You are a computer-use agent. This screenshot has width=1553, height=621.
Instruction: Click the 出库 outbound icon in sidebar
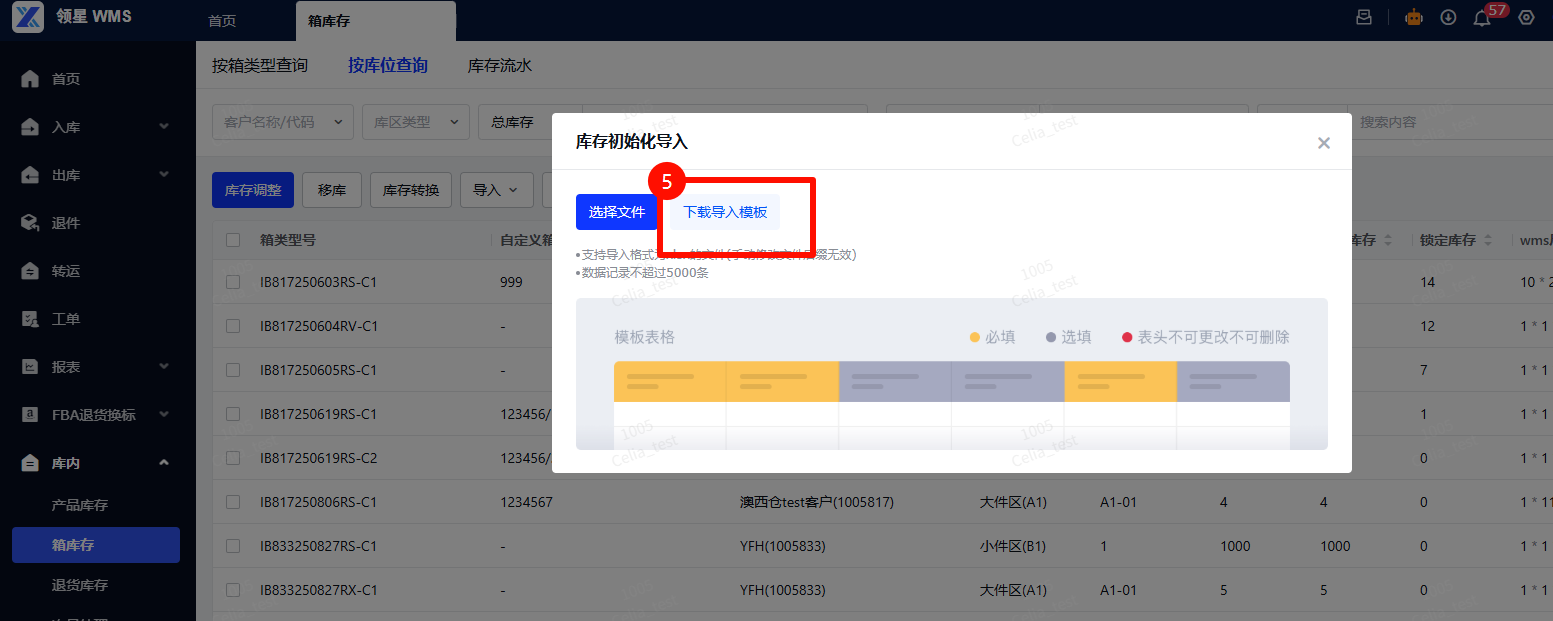pyautogui.click(x=30, y=175)
